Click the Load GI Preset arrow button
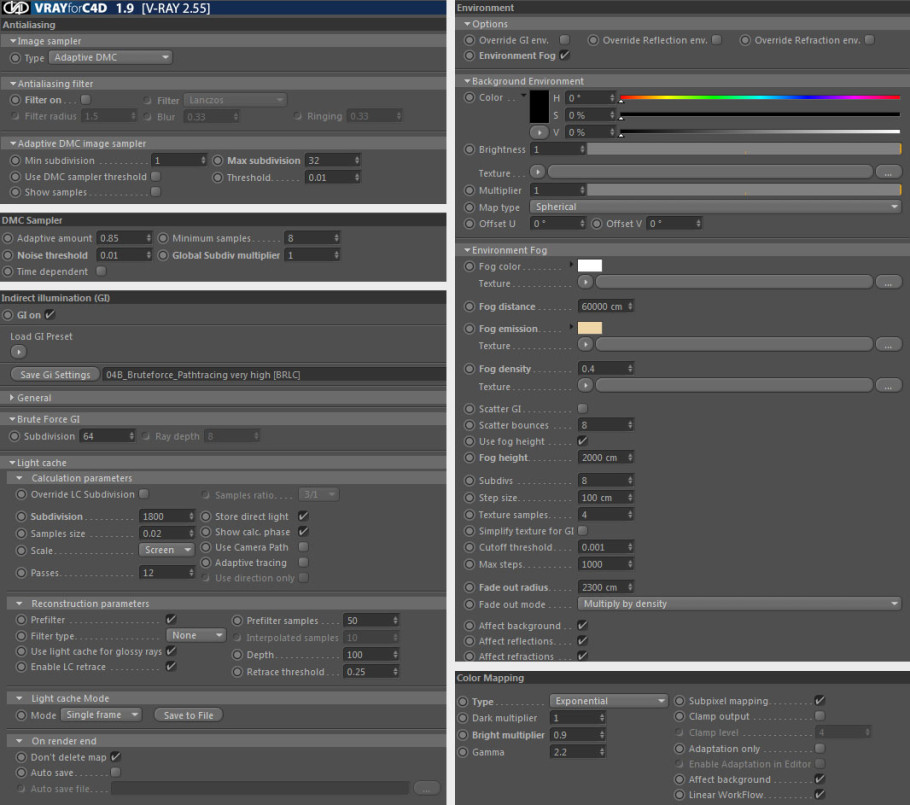The image size is (910, 805). (x=18, y=352)
